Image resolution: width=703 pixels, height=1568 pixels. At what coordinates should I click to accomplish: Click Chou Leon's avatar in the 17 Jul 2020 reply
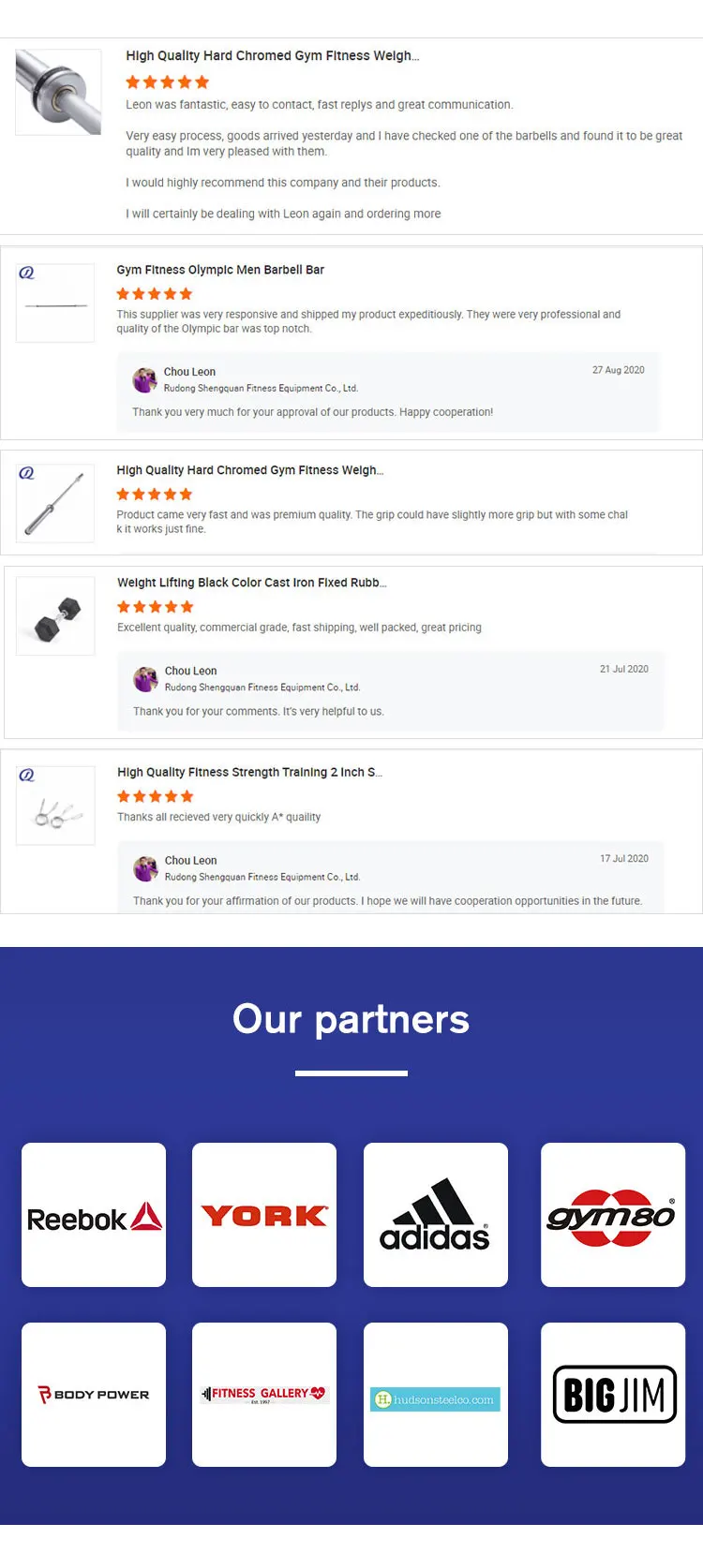(145, 868)
